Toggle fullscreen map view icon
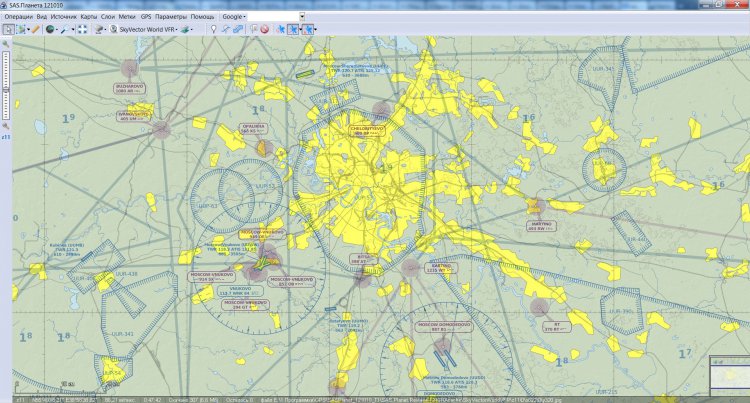The image size is (750, 403). [x=82, y=30]
